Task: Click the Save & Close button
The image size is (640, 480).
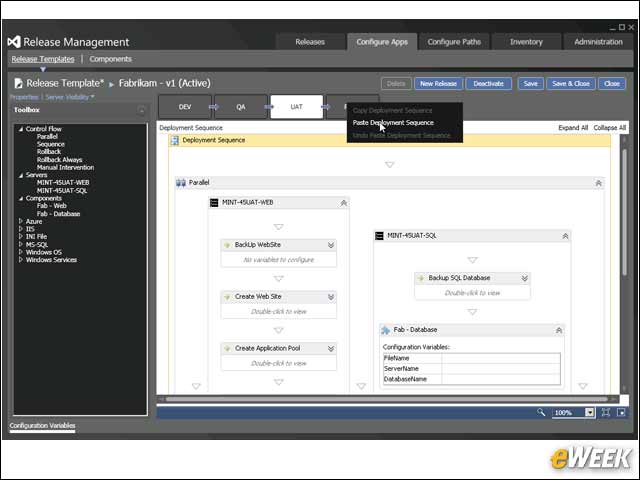Action: (x=571, y=84)
